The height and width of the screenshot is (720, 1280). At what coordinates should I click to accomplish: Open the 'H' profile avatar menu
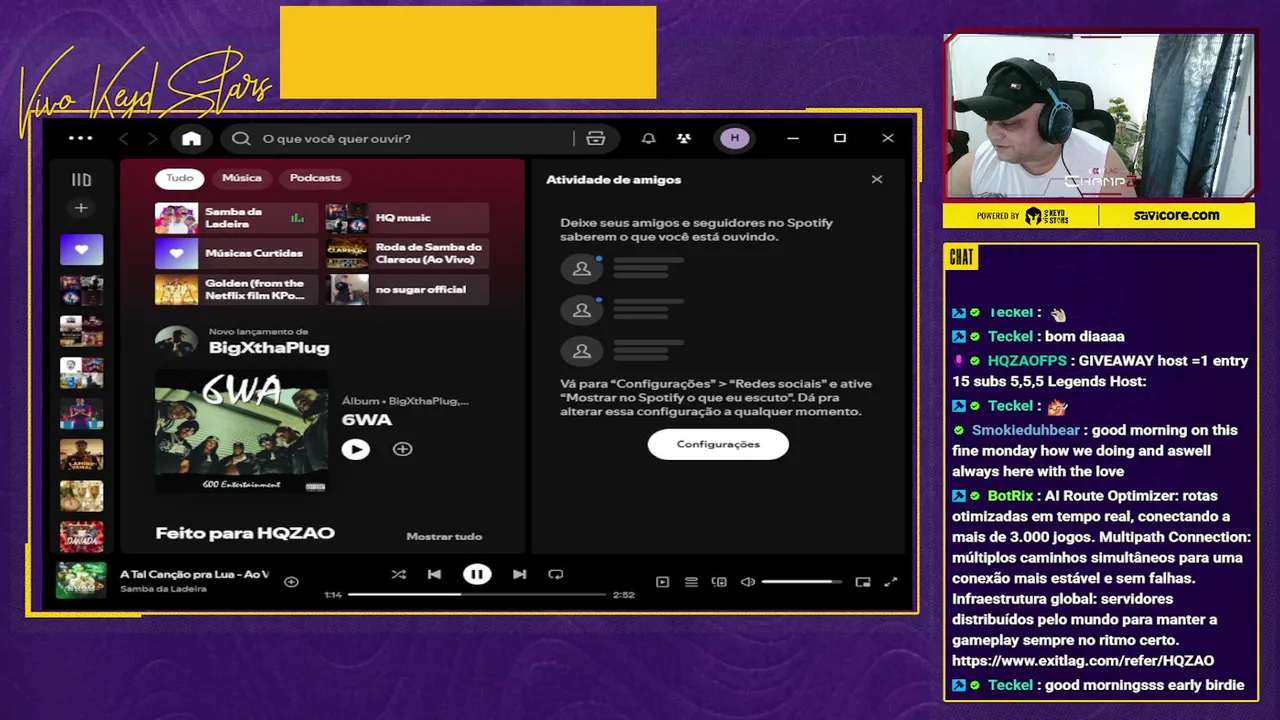tap(735, 138)
